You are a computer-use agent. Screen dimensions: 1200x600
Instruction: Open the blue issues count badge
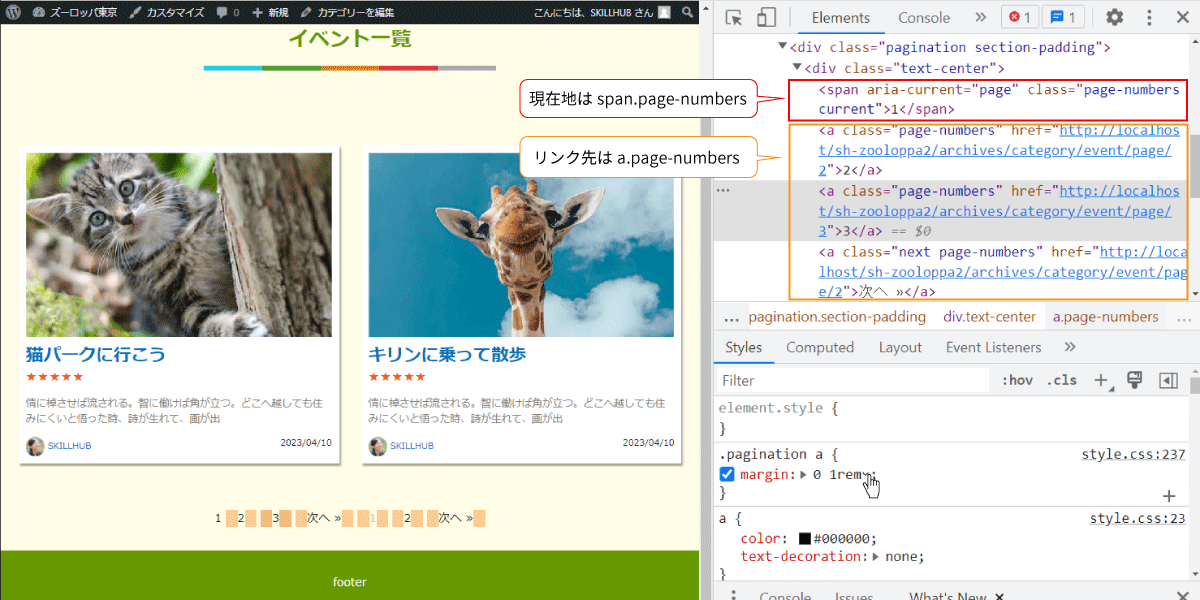(x=1063, y=18)
